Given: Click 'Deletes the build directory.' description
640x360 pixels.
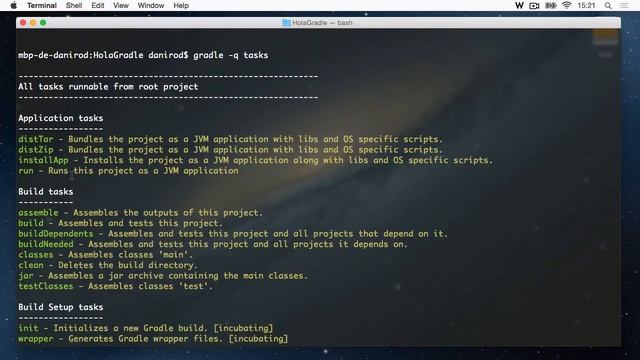Looking at the screenshot, I should [128, 265].
